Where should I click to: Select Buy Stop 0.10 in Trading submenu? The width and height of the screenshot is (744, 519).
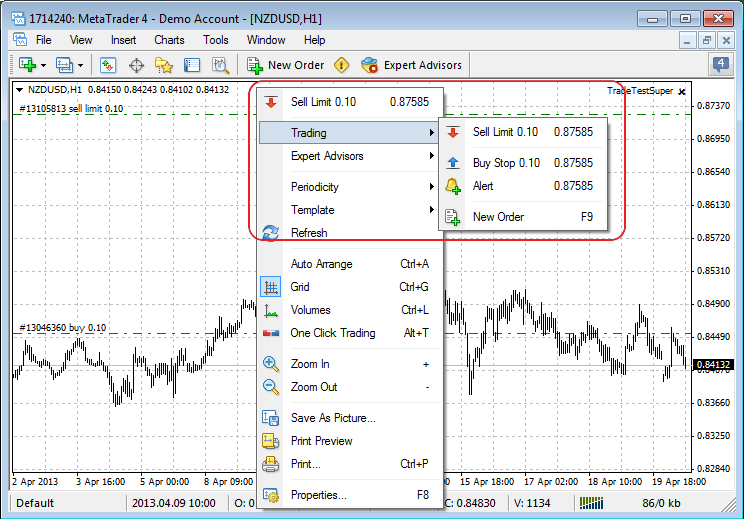click(x=523, y=163)
